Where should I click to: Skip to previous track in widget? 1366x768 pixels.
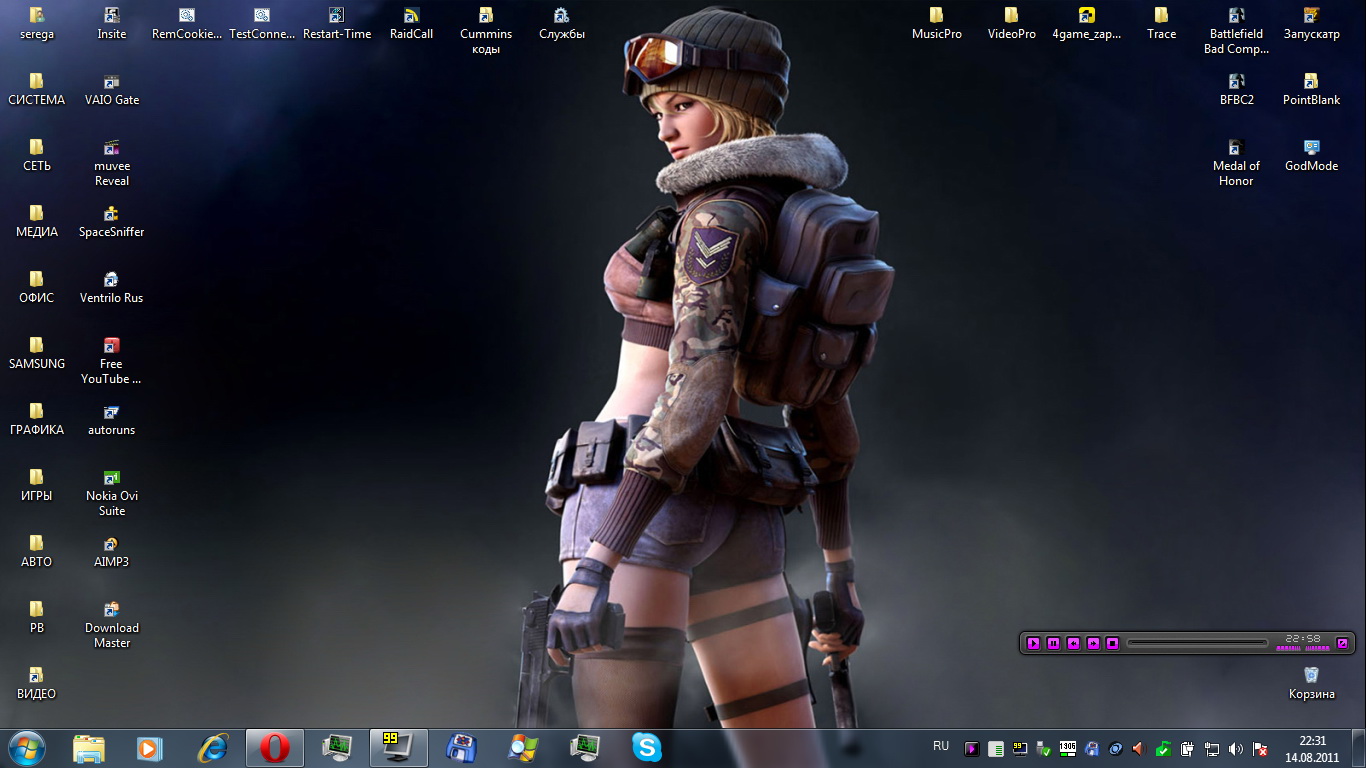(x=1073, y=643)
